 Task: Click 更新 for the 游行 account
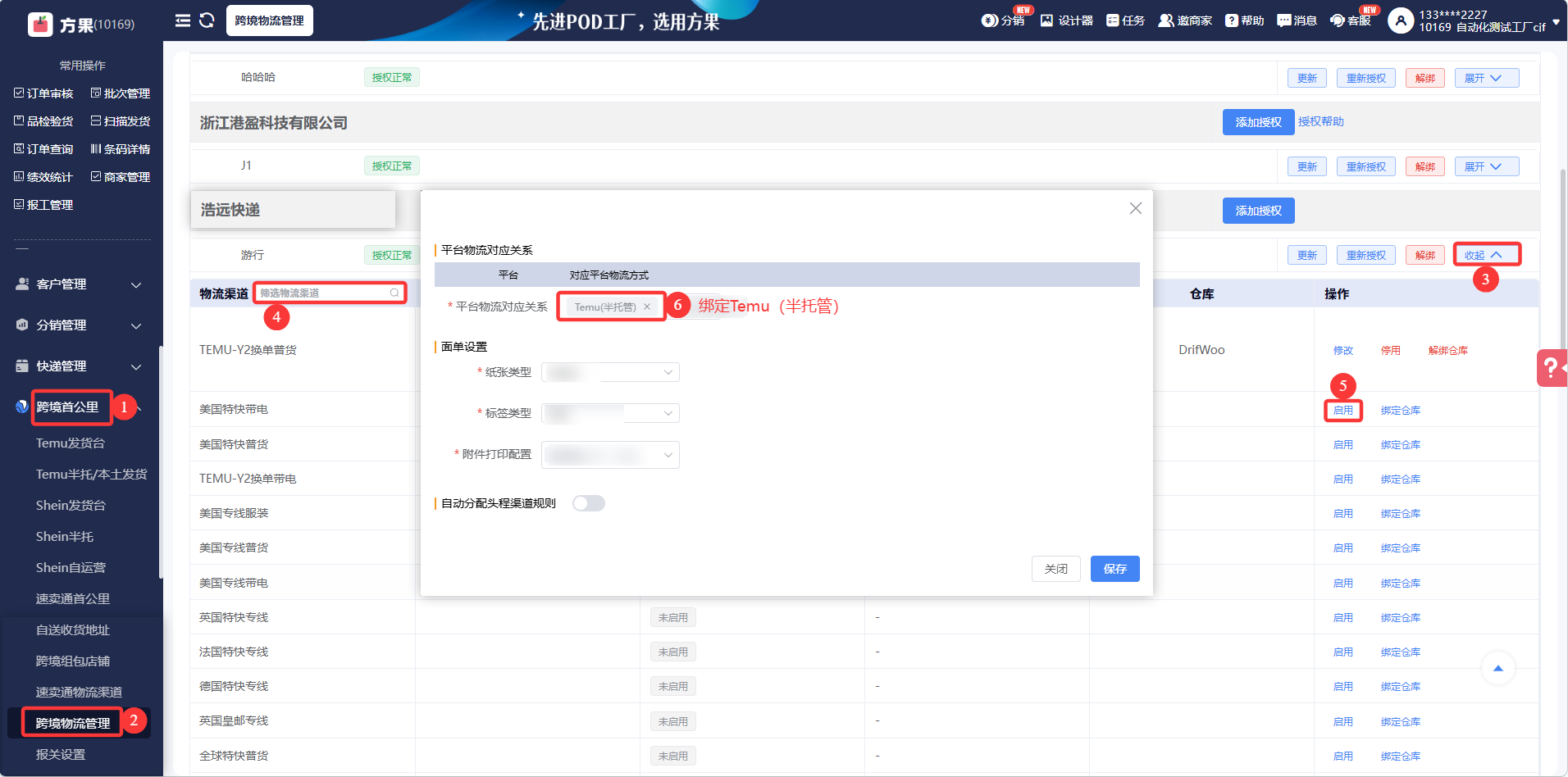(x=1307, y=255)
